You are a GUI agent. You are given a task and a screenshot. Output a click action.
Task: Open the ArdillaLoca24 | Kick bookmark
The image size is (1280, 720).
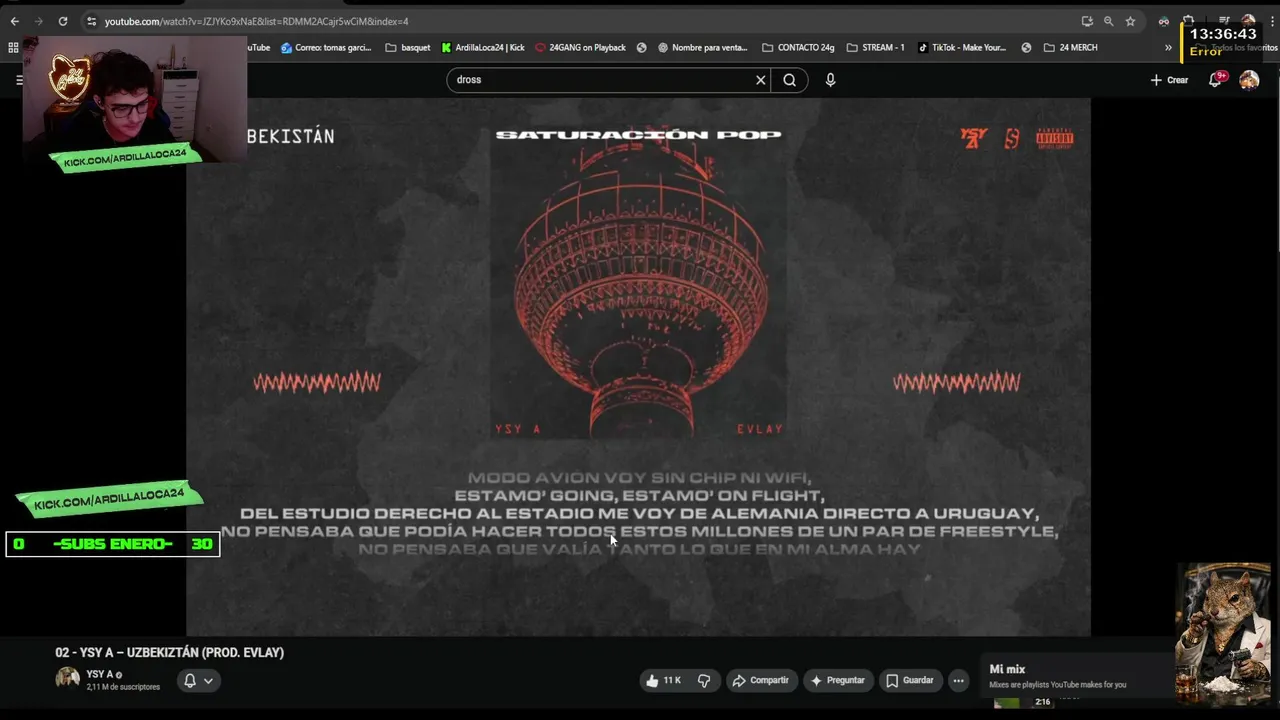pyautogui.click(x=483, y=47)
